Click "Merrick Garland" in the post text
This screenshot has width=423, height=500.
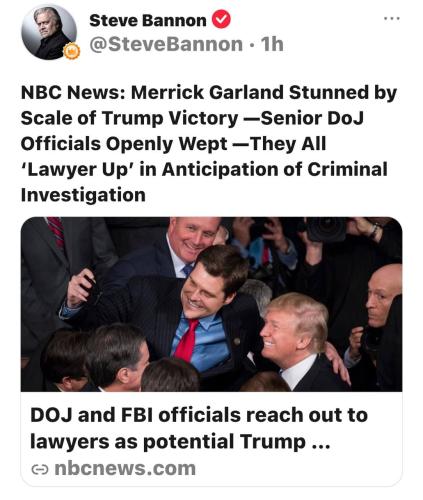207,92
